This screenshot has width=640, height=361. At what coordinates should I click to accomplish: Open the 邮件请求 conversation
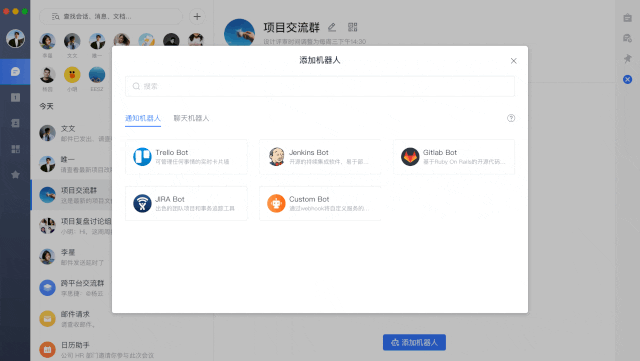pyautogui.click(x=72, y=319)
